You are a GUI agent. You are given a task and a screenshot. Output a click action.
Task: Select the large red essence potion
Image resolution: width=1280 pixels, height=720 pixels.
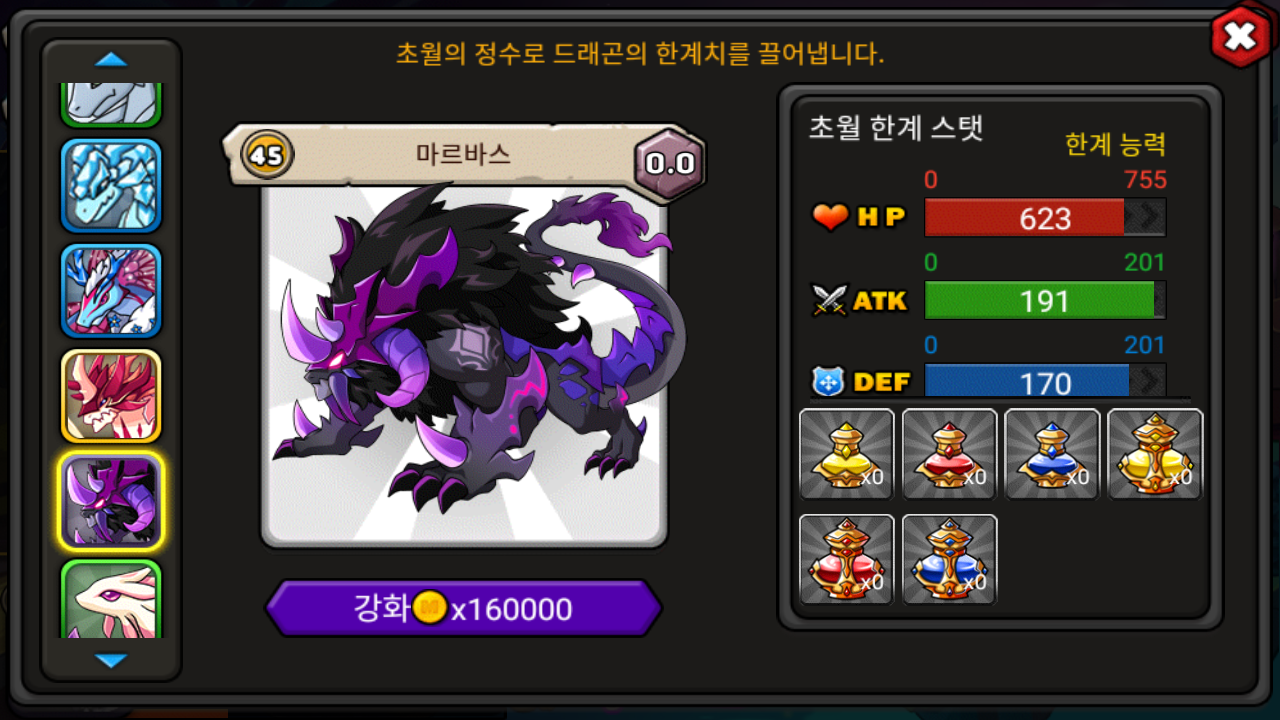tap(846, 559)
